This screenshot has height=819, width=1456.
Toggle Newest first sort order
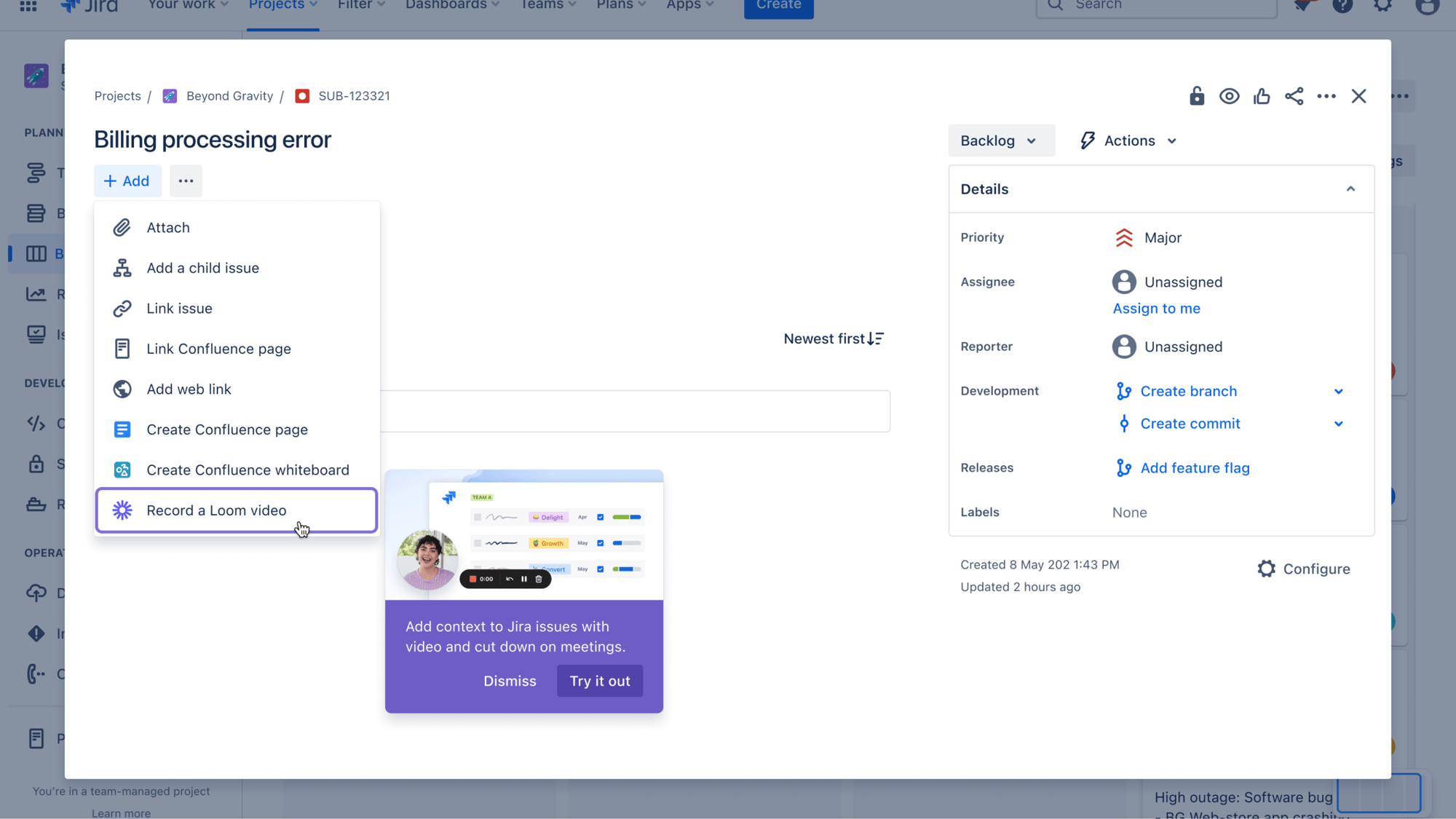pos(833,339)
